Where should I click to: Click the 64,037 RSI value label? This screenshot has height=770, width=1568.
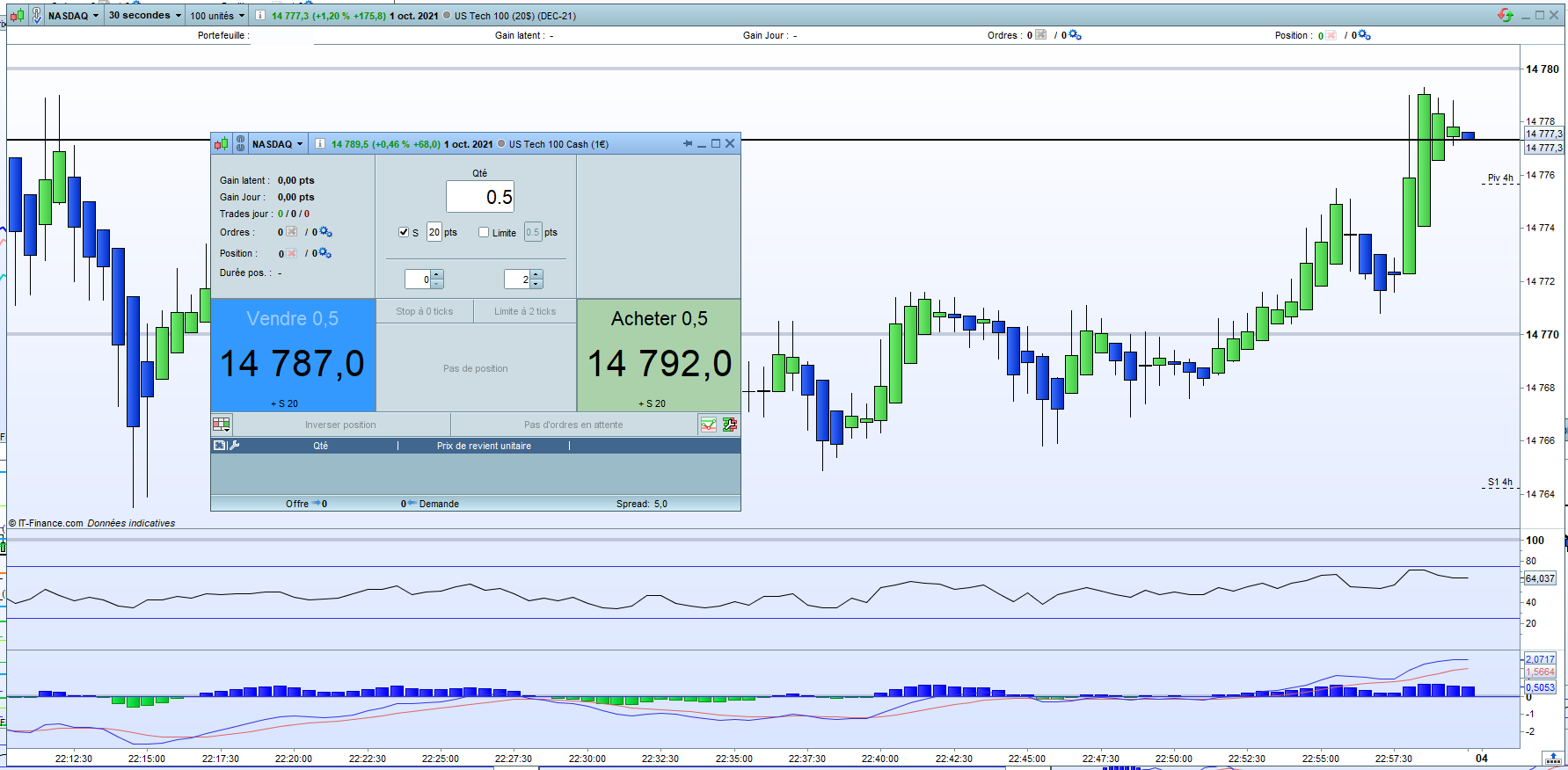[1540, 578]
